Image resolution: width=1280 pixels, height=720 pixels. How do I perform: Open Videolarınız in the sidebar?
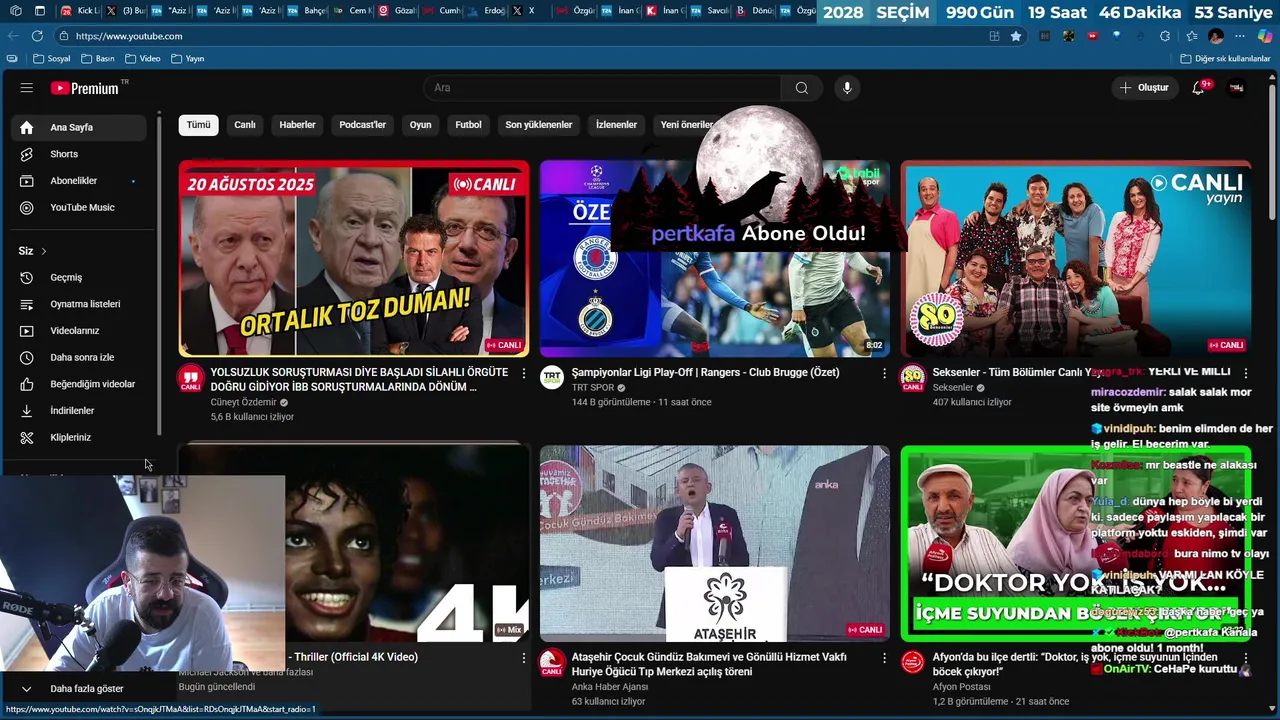click(x=79, y=331)
